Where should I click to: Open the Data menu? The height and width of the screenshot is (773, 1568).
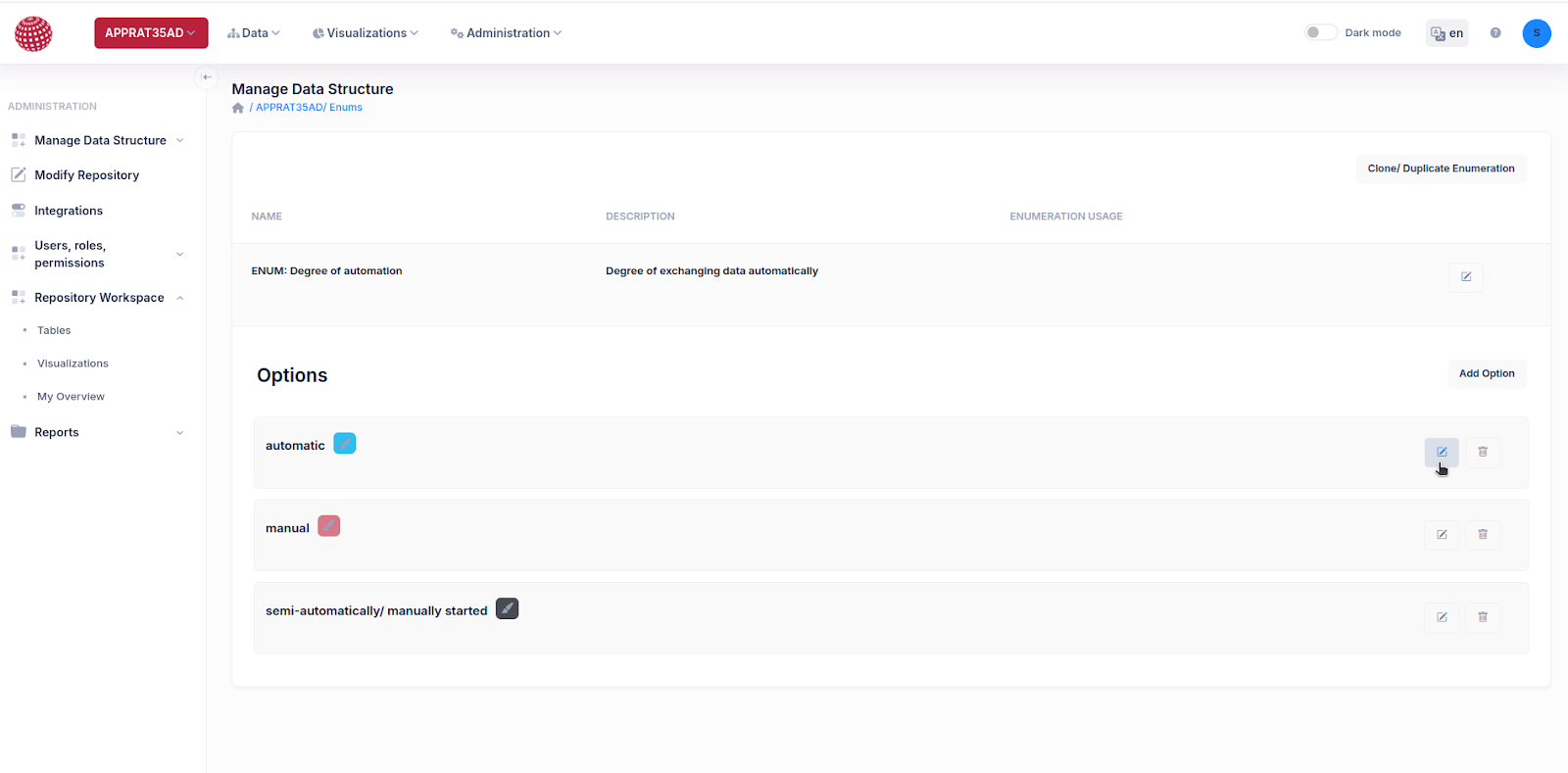click(254, 33)
